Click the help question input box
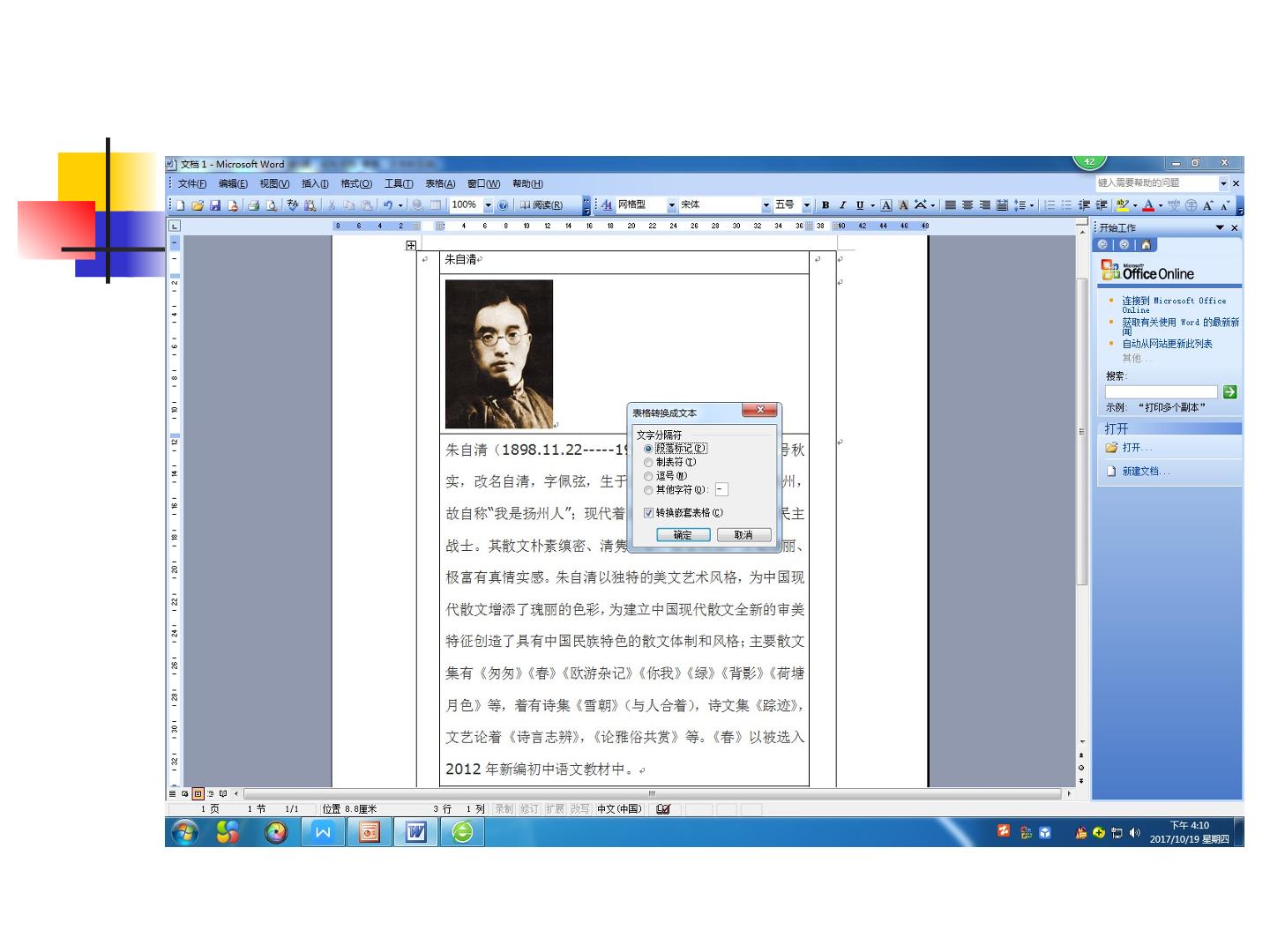 pos(1157,183)
